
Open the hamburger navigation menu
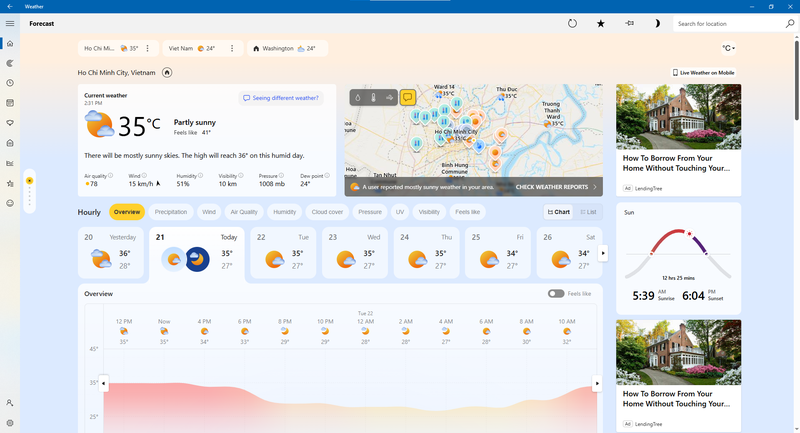tap(10, 23)
